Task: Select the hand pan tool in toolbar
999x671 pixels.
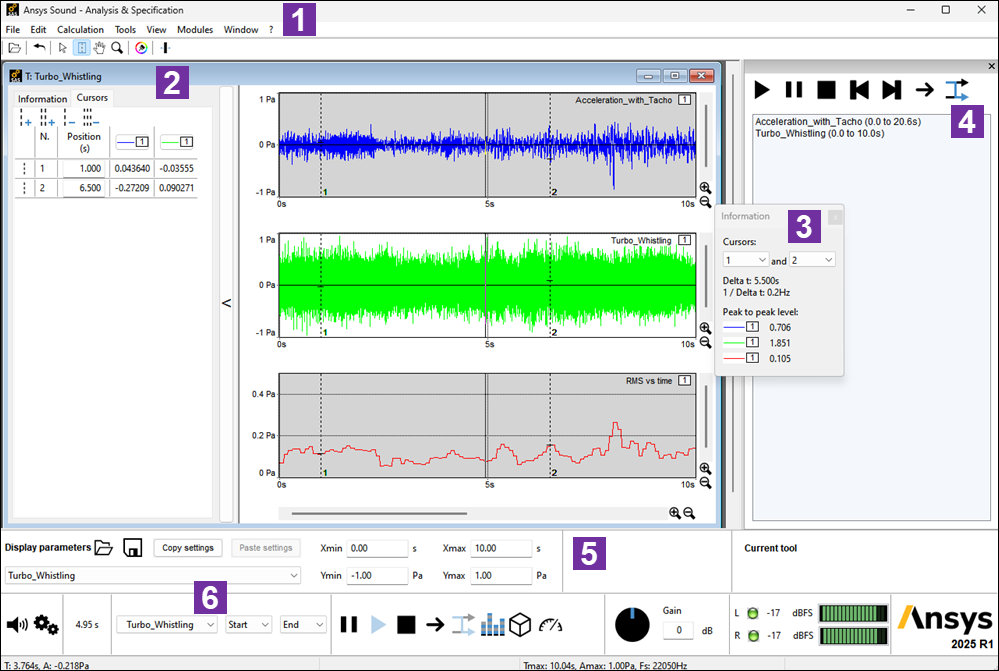Action: point(99,47)
